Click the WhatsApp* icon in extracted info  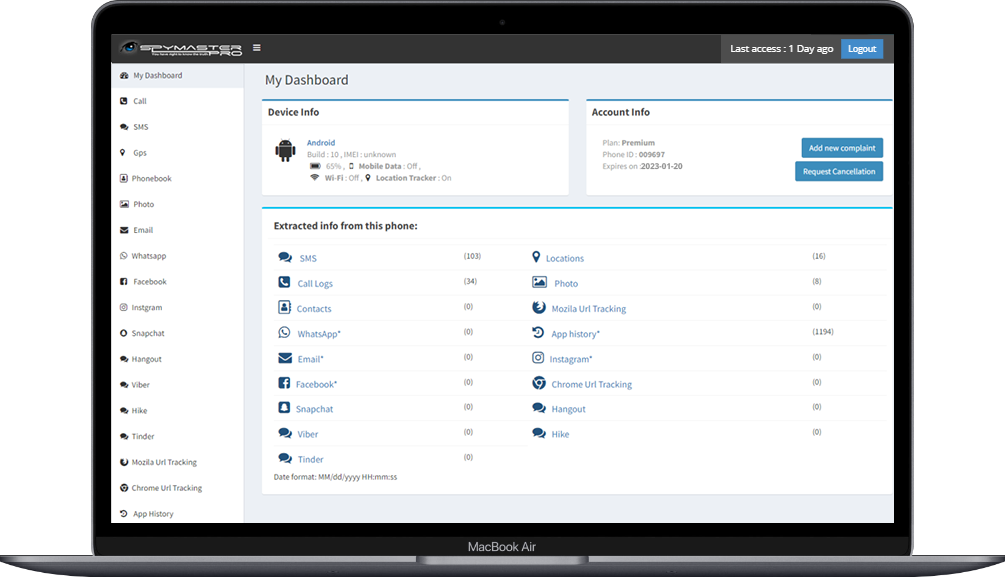click(284, 332)
